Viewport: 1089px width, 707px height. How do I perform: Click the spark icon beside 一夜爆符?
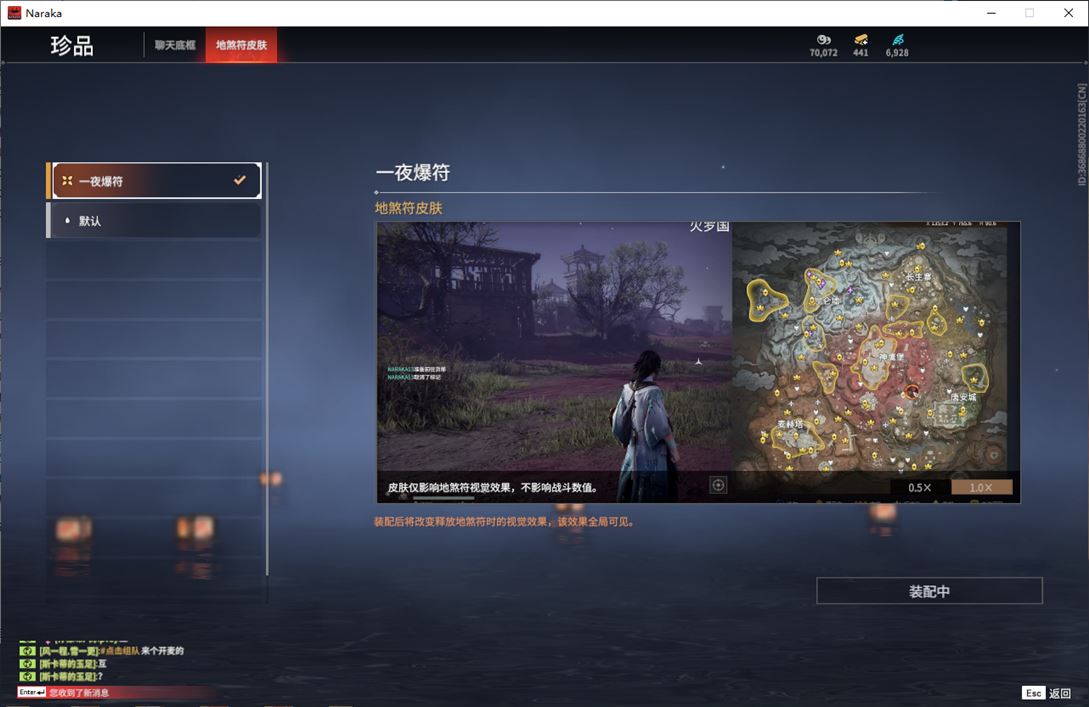tap(67, 181)
